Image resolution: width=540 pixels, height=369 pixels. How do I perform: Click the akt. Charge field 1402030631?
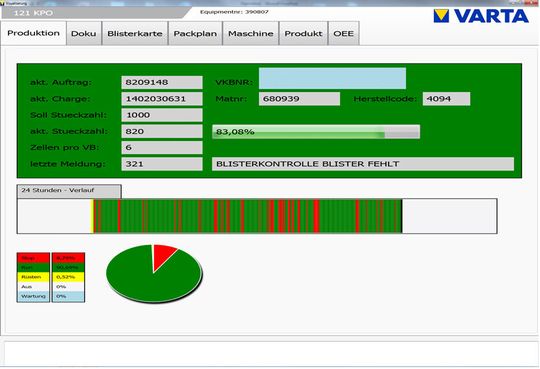click(x=162, y=99)
